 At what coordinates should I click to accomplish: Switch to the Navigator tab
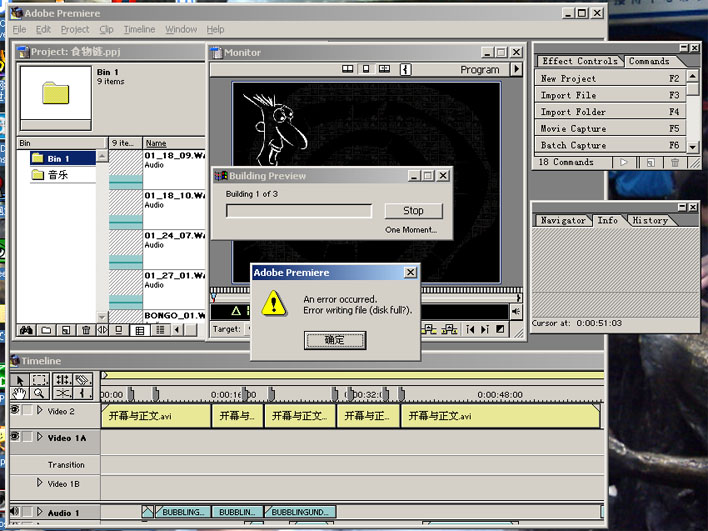[x=563, y=220]
